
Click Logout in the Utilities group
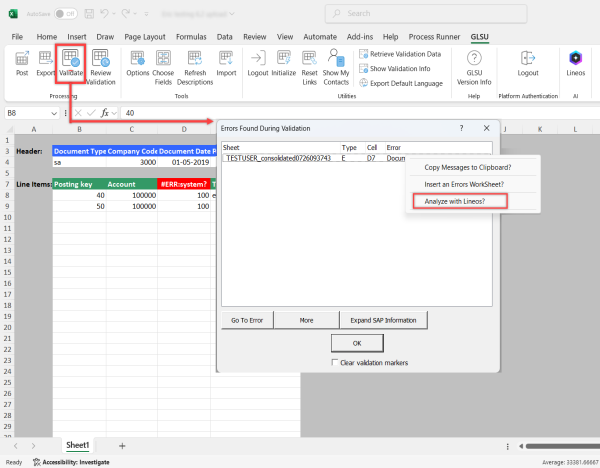tap(258, 63)
